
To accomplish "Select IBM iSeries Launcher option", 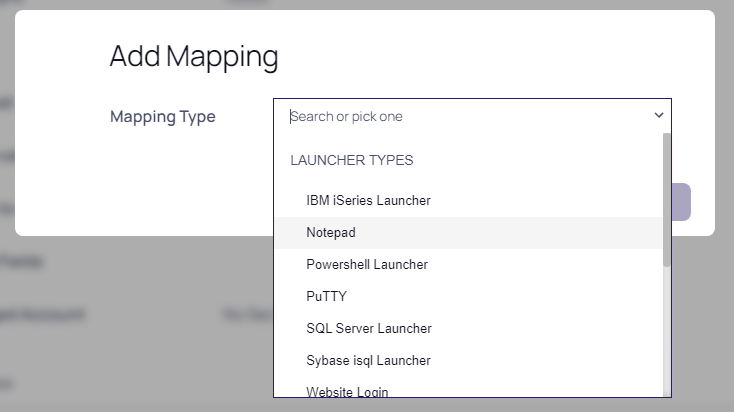I will coord(469,200).
